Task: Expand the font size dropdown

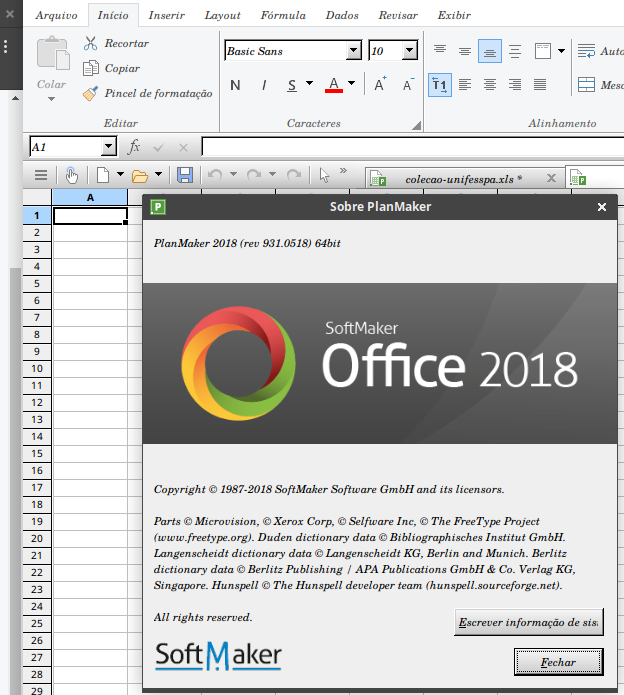Action: [409, 51]
